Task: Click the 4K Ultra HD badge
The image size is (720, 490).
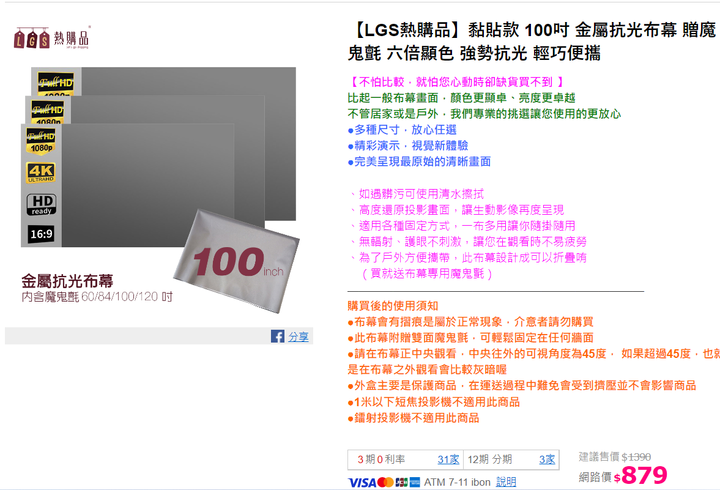Action: click(41, 172)
